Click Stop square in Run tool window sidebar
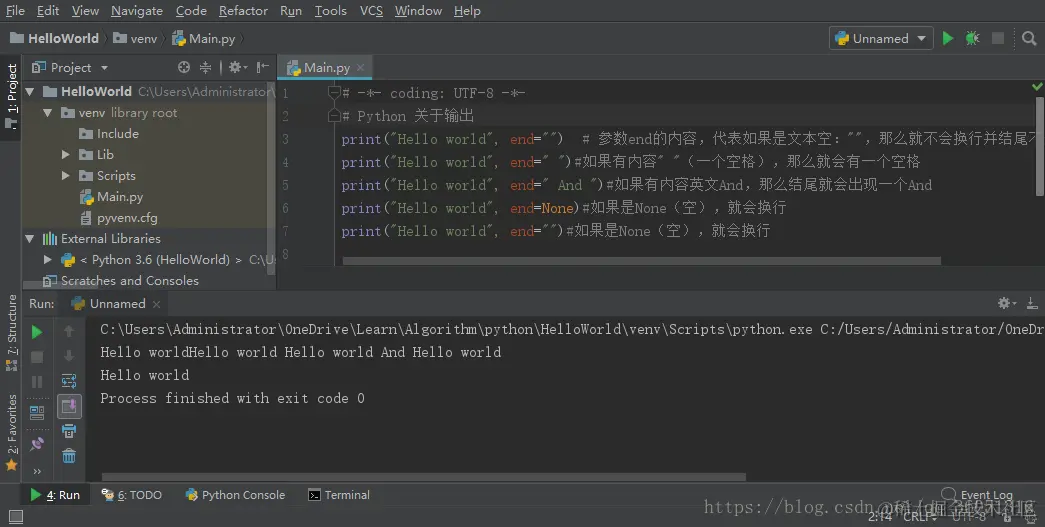Image resolution: width=1045 pixels, height=527 pixels. 37,357
